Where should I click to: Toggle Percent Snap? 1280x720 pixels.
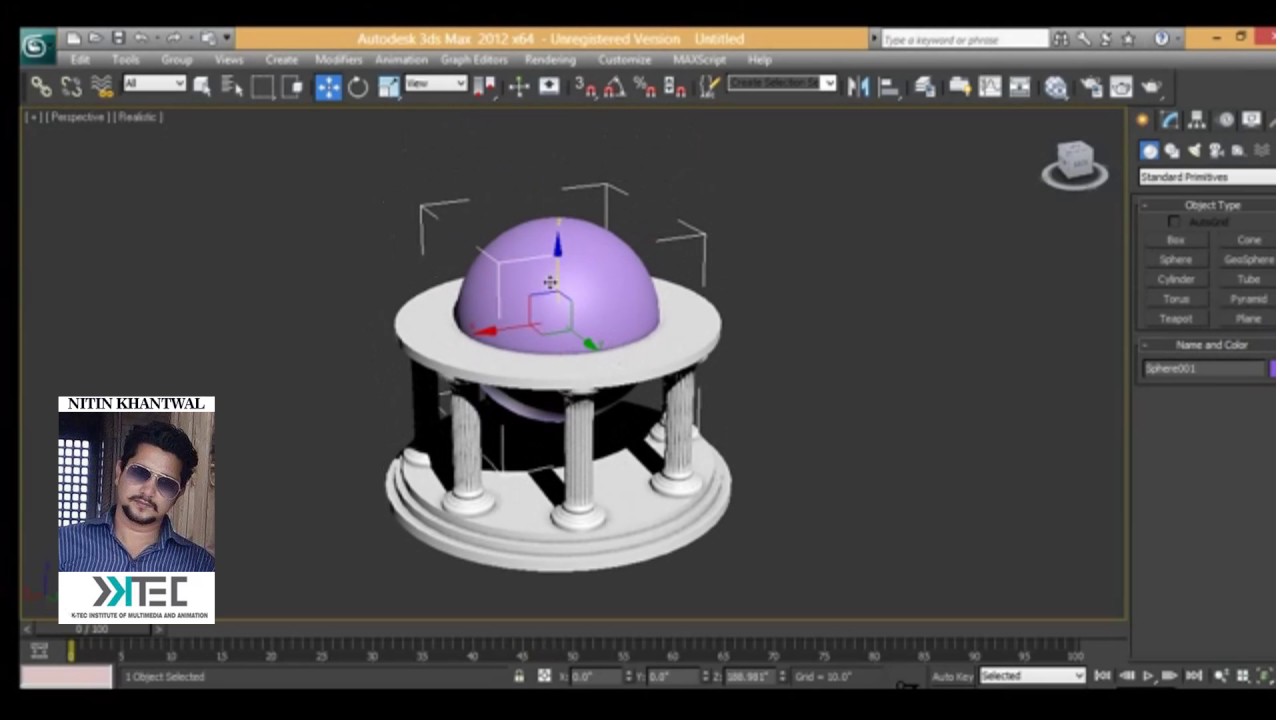tap(644, 87)
